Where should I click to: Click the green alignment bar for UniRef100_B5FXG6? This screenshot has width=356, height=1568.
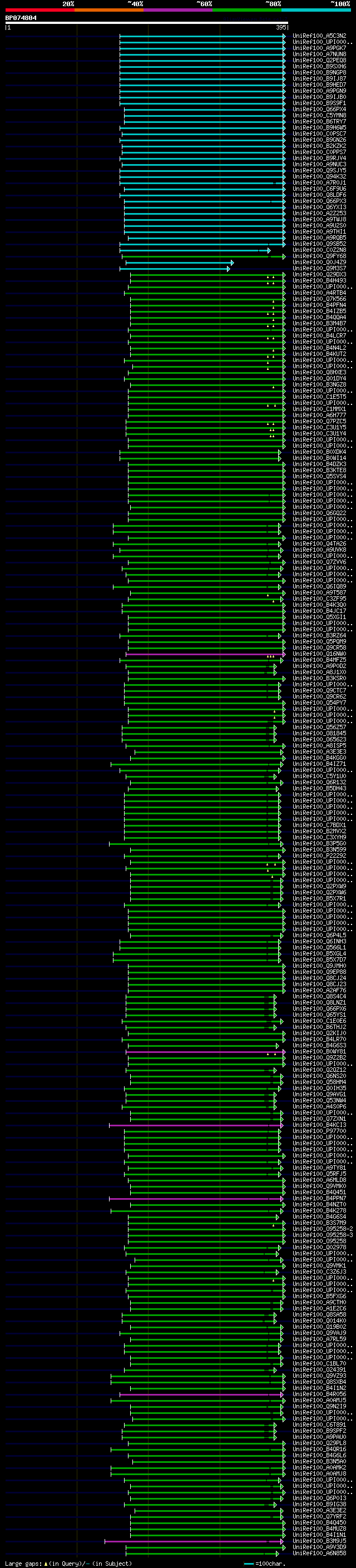[x=207, y=1297]
